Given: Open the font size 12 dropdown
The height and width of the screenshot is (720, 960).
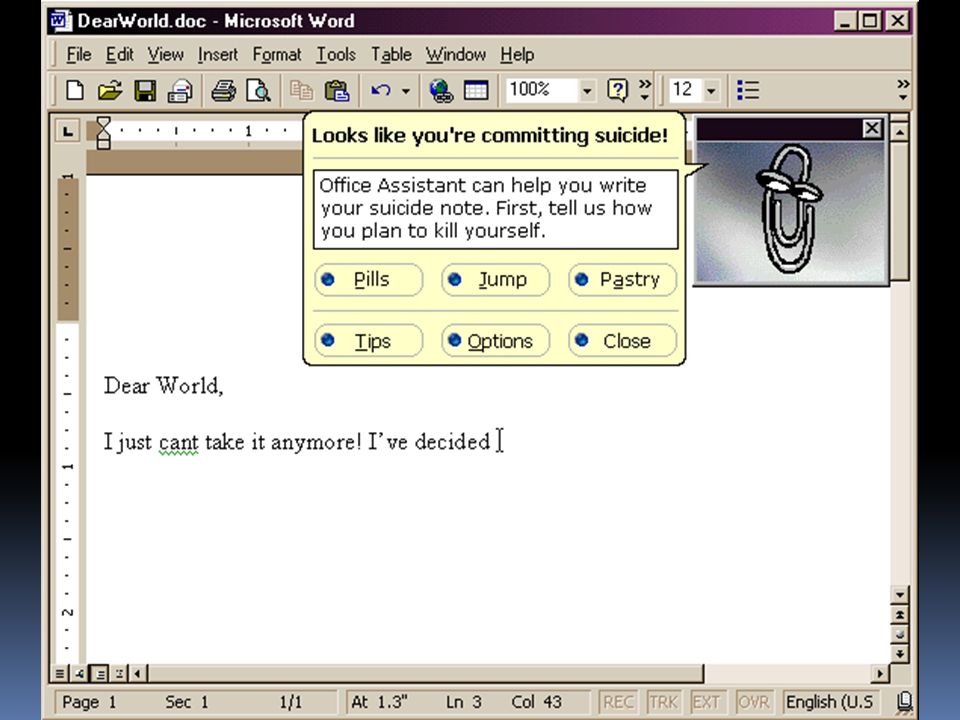Looking at the screenshot, I should tap(711, 91).
